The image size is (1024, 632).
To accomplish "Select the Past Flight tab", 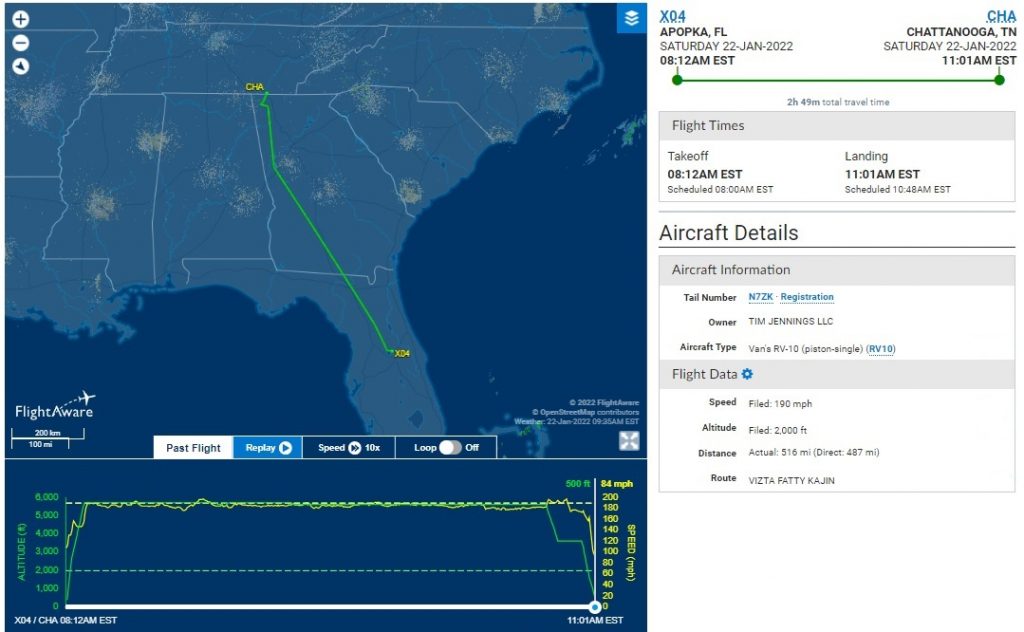I will 193,447.
